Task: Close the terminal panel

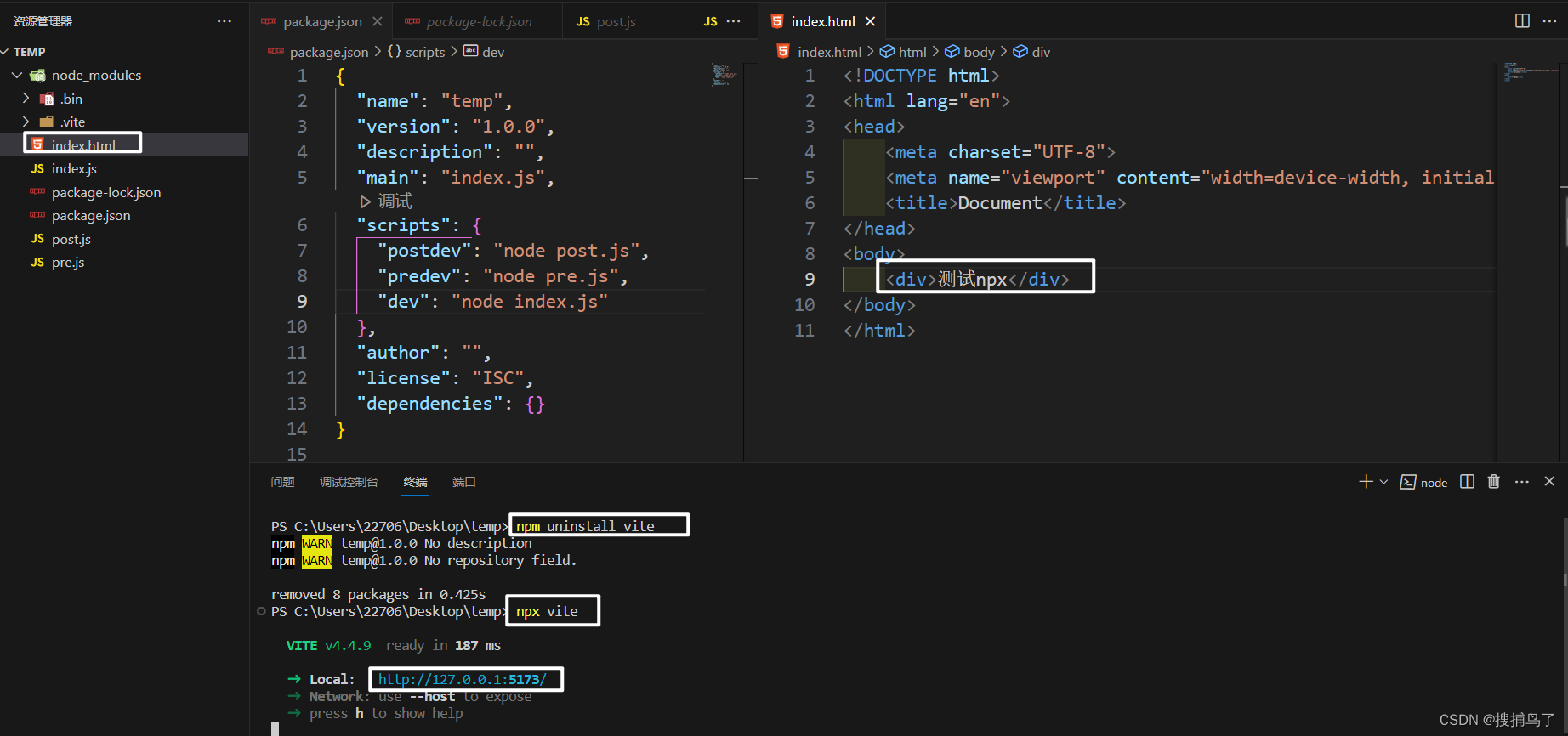Action: click(1549, 482)
